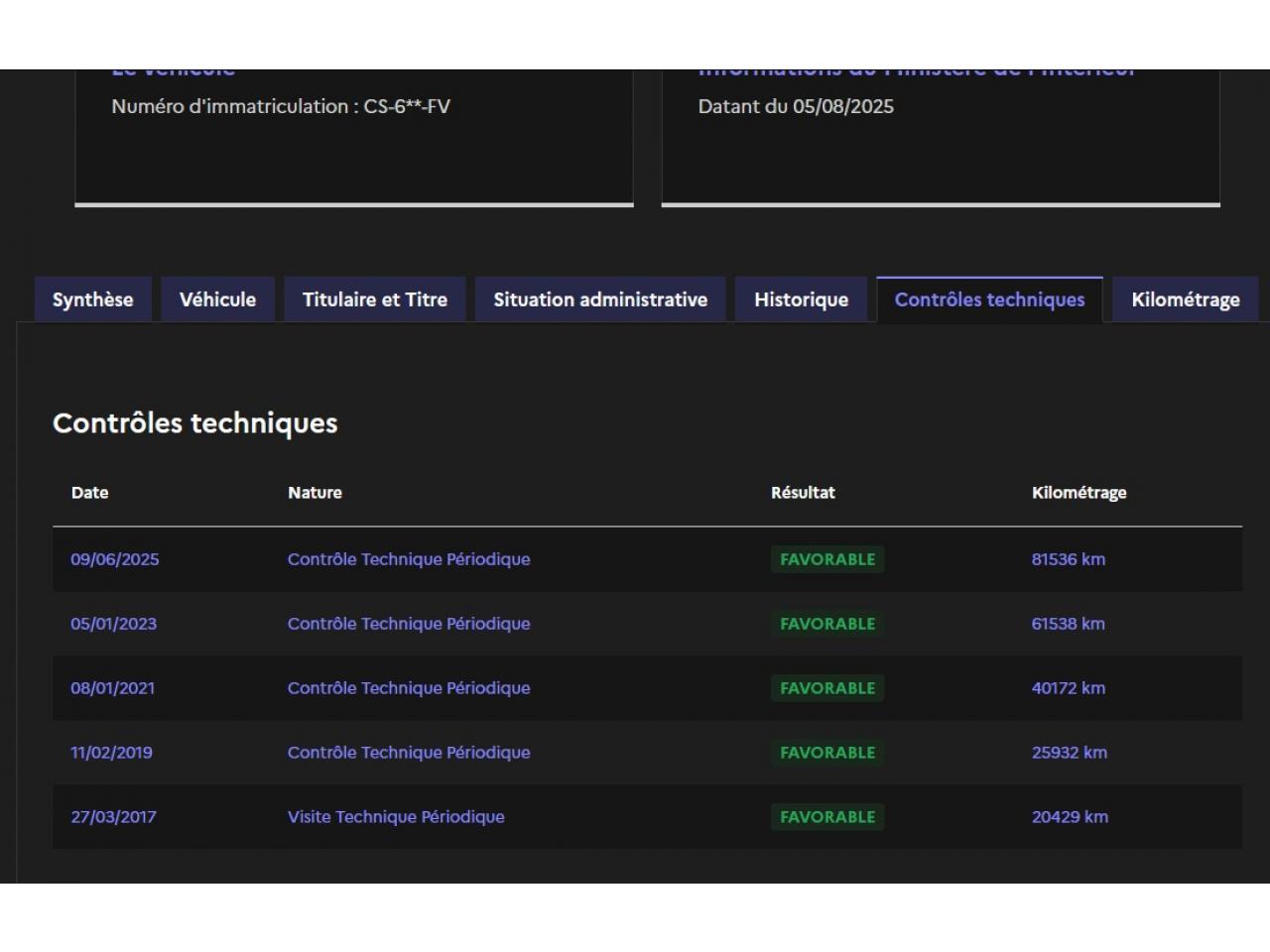Click the 81536 km mileage value
This screenshot has width=1270, height=952.
pyautogui.click(x=1068, y=559)
